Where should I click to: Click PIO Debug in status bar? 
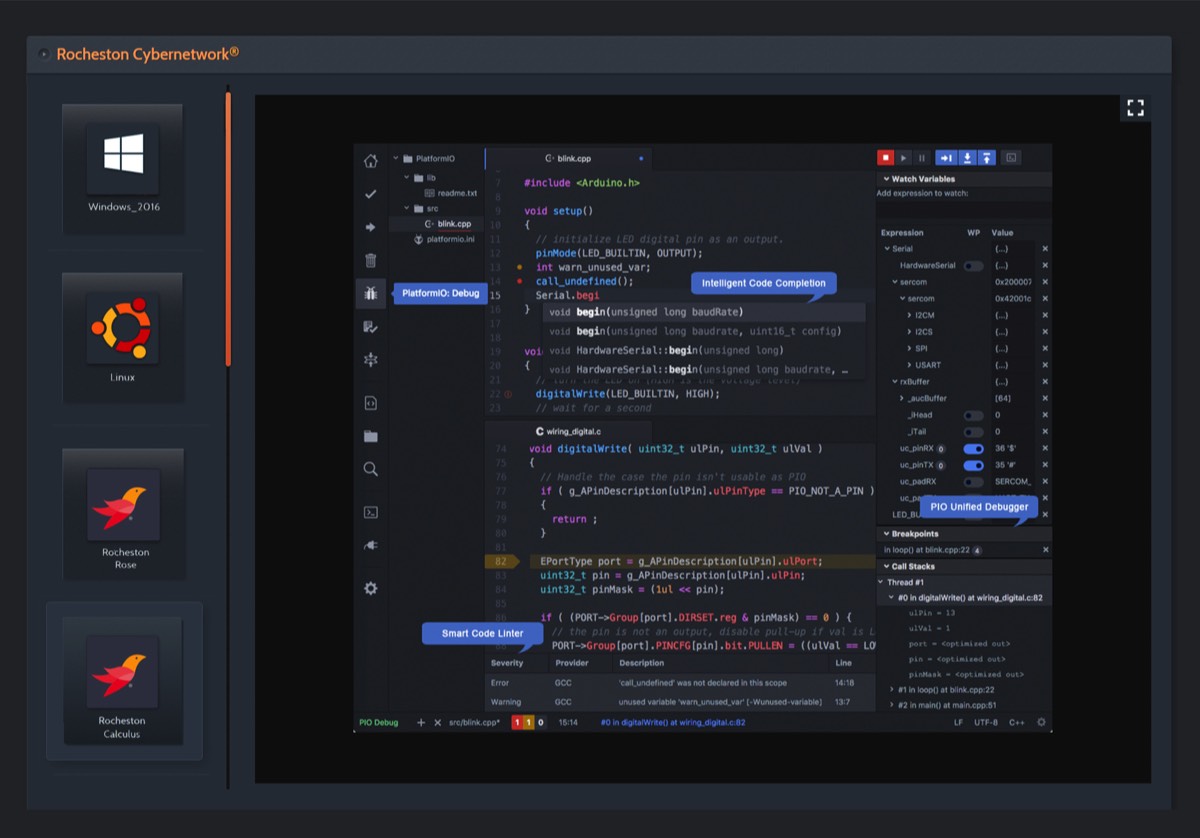click(379, 722)
